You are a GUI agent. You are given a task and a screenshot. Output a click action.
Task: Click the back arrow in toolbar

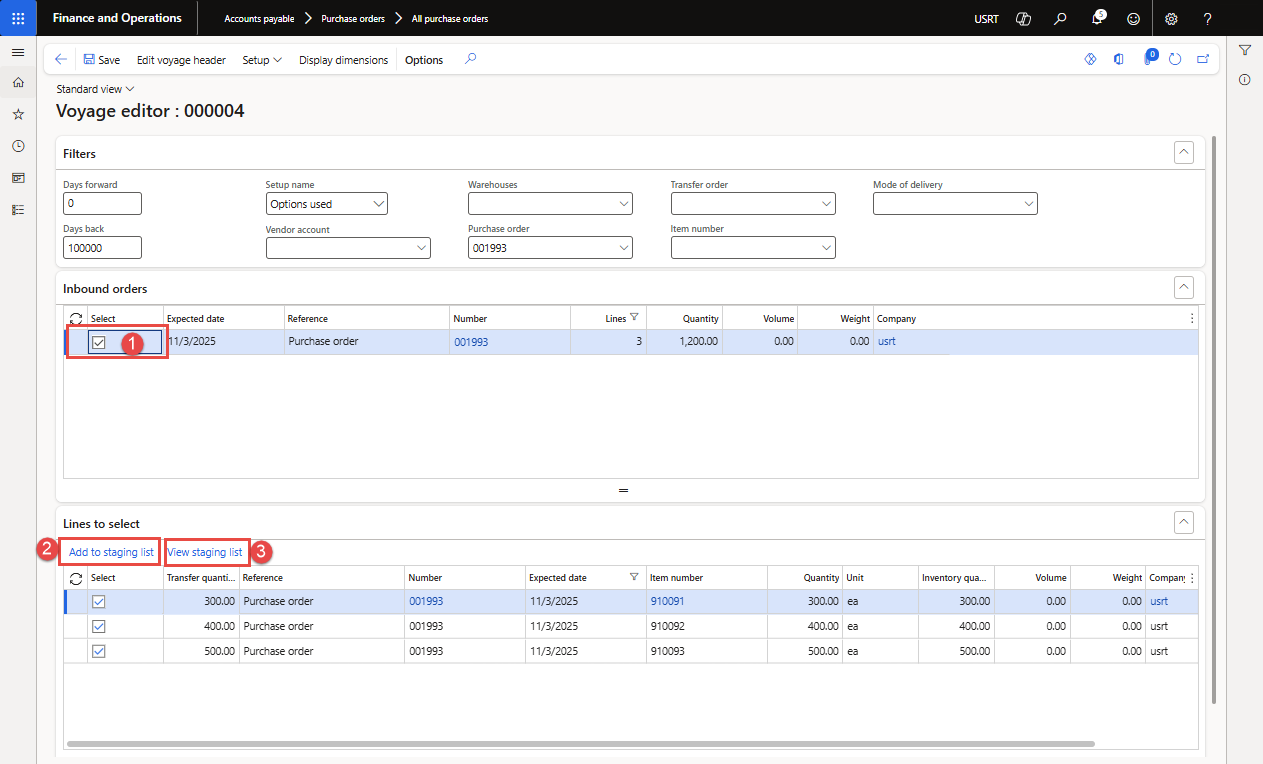click(61, 60)
